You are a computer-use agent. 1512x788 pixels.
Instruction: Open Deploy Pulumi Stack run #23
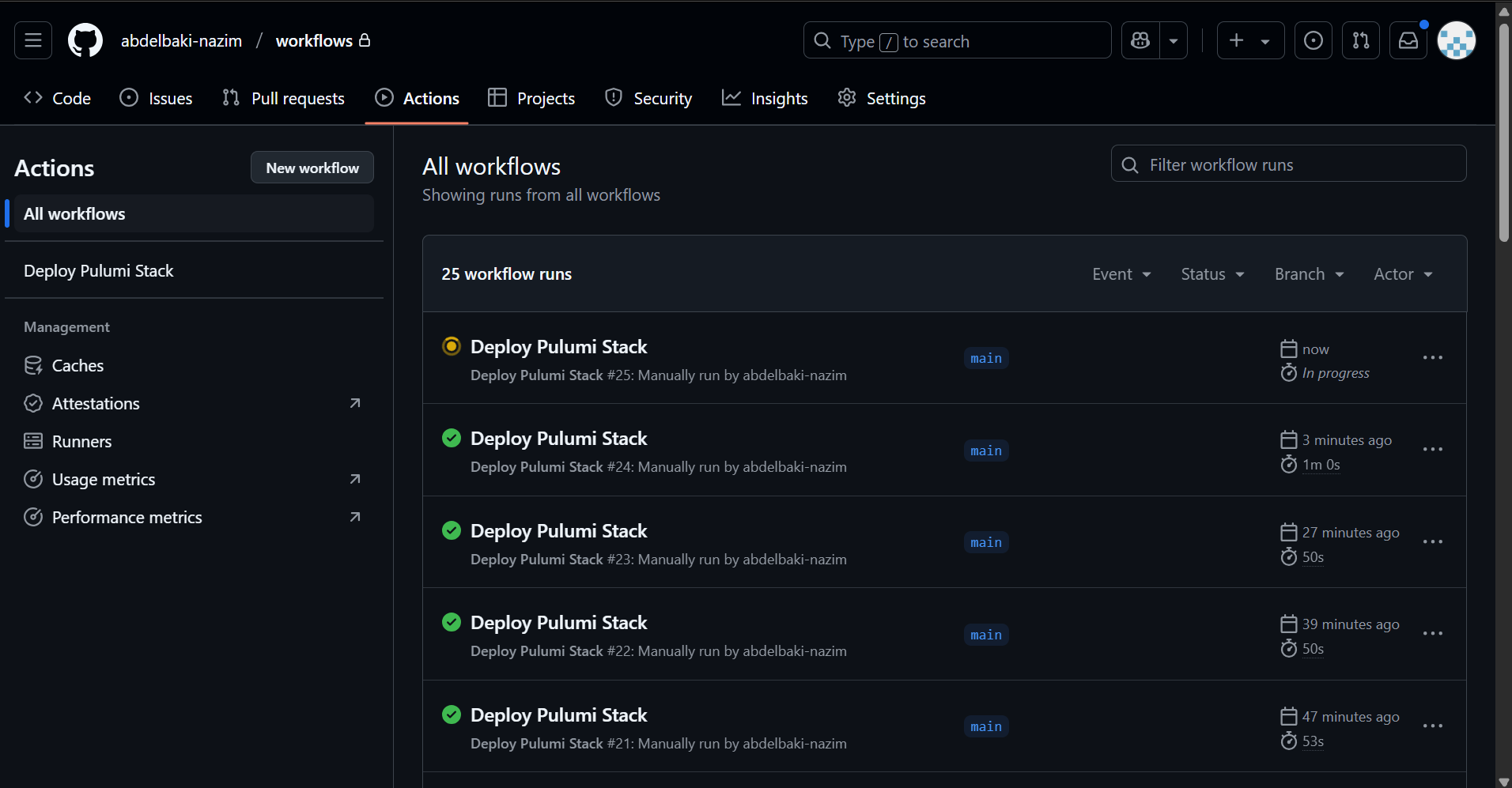click(x=558, y=530)
